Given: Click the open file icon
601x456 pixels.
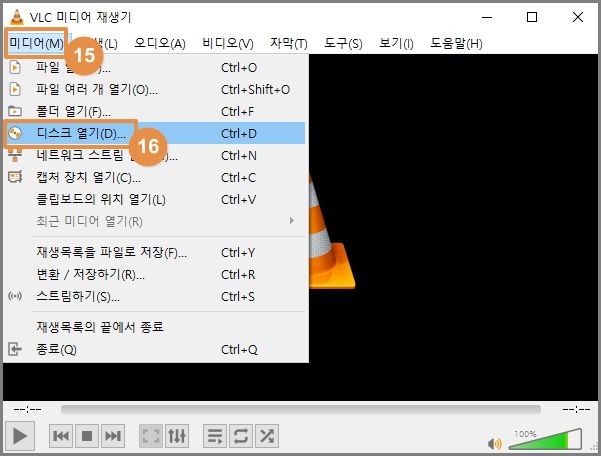Looking at the screenshot, I should coord(15,67).
